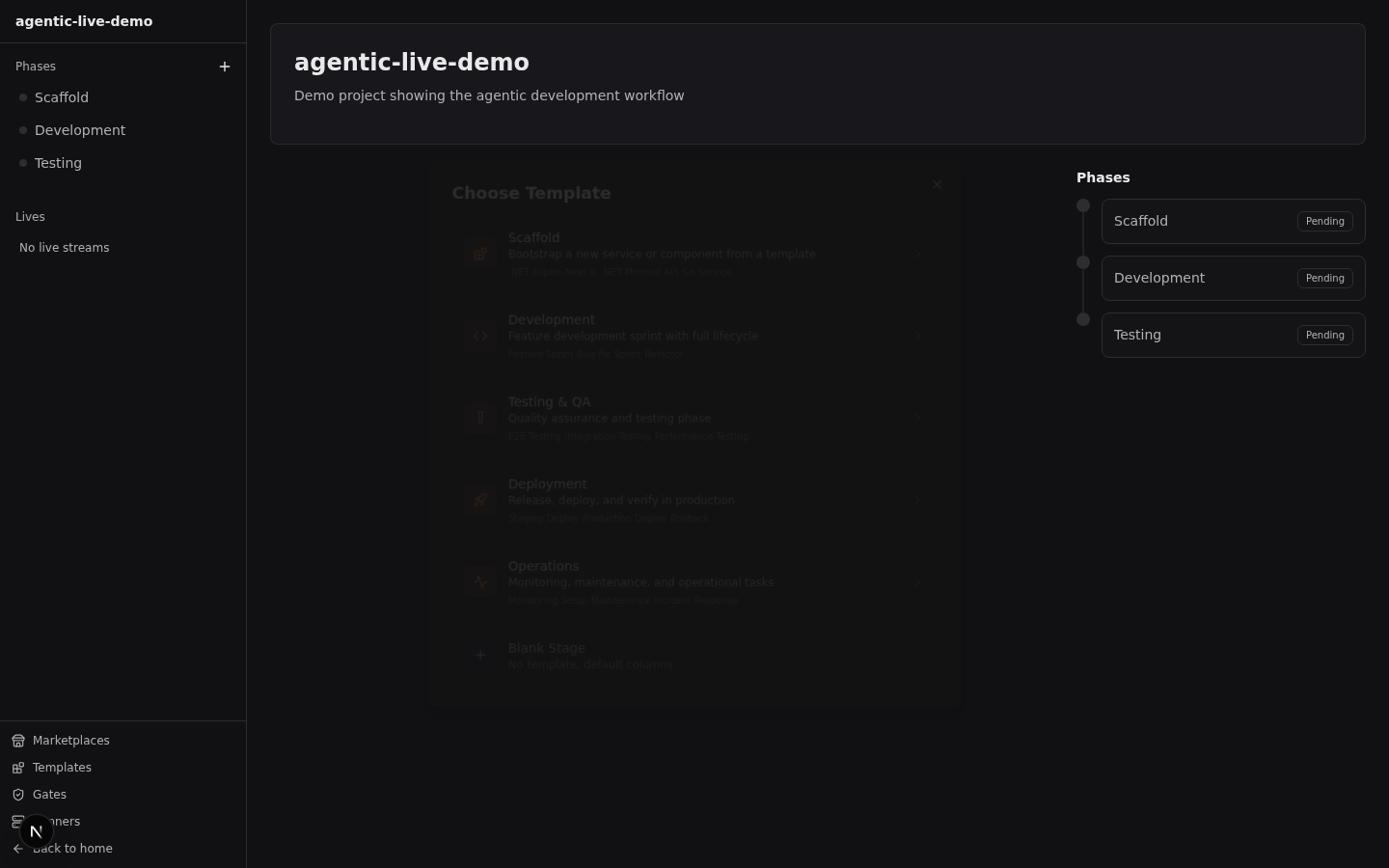The width and height of the screenshot is (1389, 868).
Task: Open the Scaffold phase card on timeline
Action: click(x=1196, y=221)
